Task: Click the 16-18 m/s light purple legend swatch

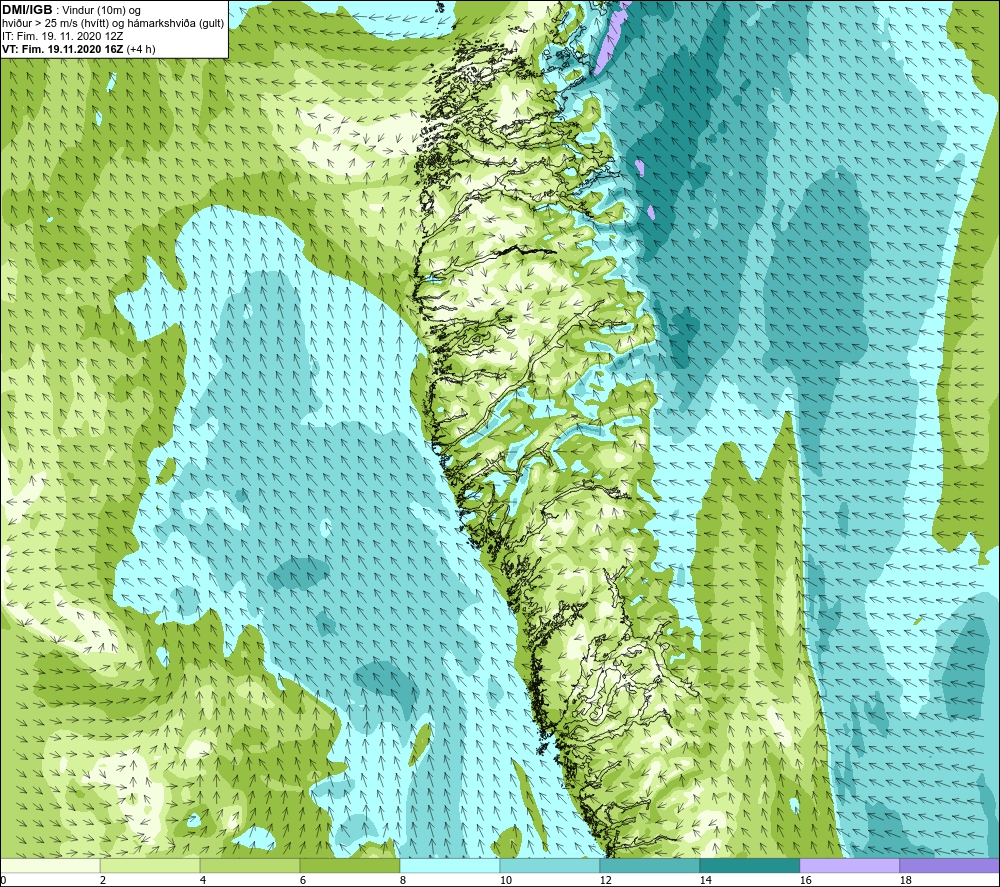Action: tap(849, 865)
